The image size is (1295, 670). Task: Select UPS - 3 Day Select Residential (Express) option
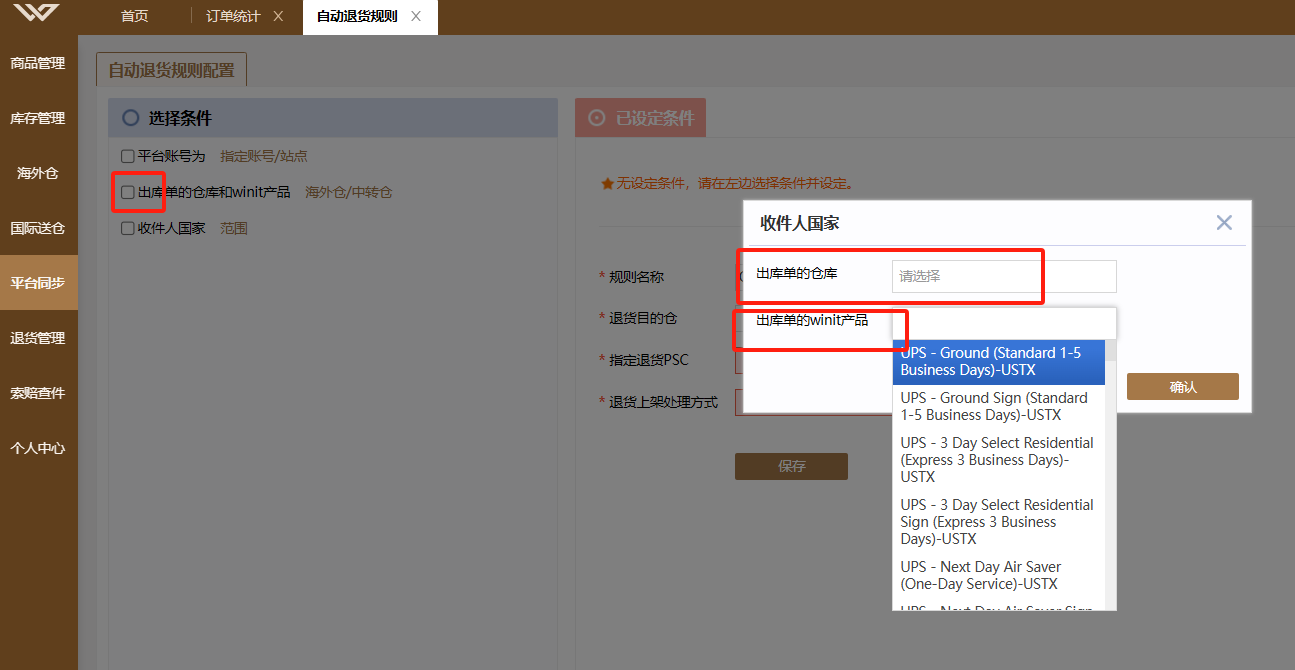(999, 460)
